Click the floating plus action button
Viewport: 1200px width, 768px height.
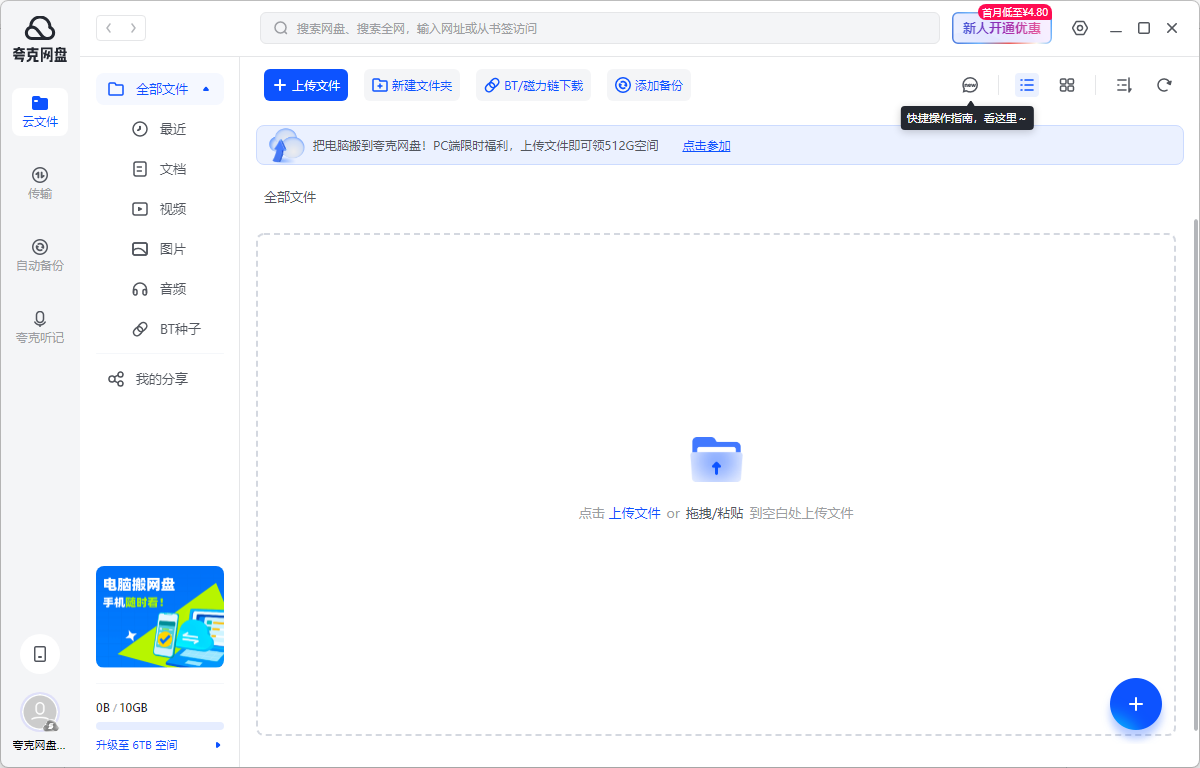click(x=1135, y=704)
